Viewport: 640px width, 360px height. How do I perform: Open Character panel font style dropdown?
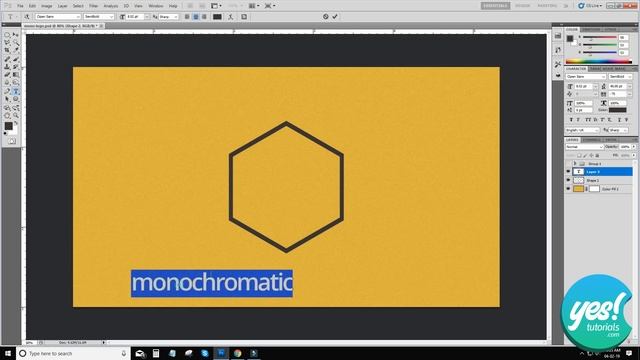[x=620, y=77]
